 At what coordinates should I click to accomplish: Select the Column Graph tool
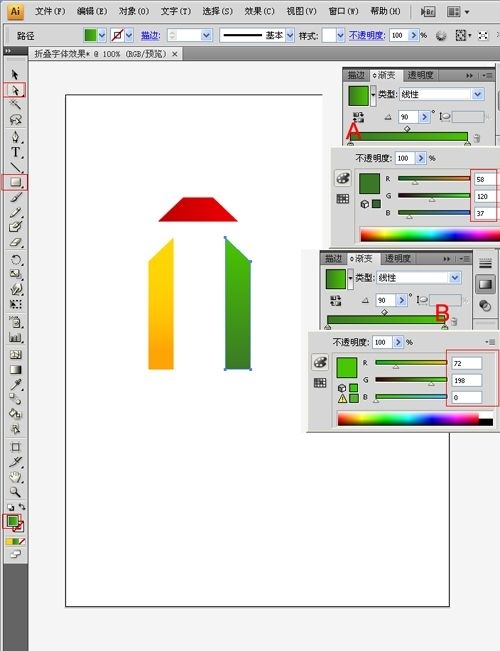click(x=15, y=338)
